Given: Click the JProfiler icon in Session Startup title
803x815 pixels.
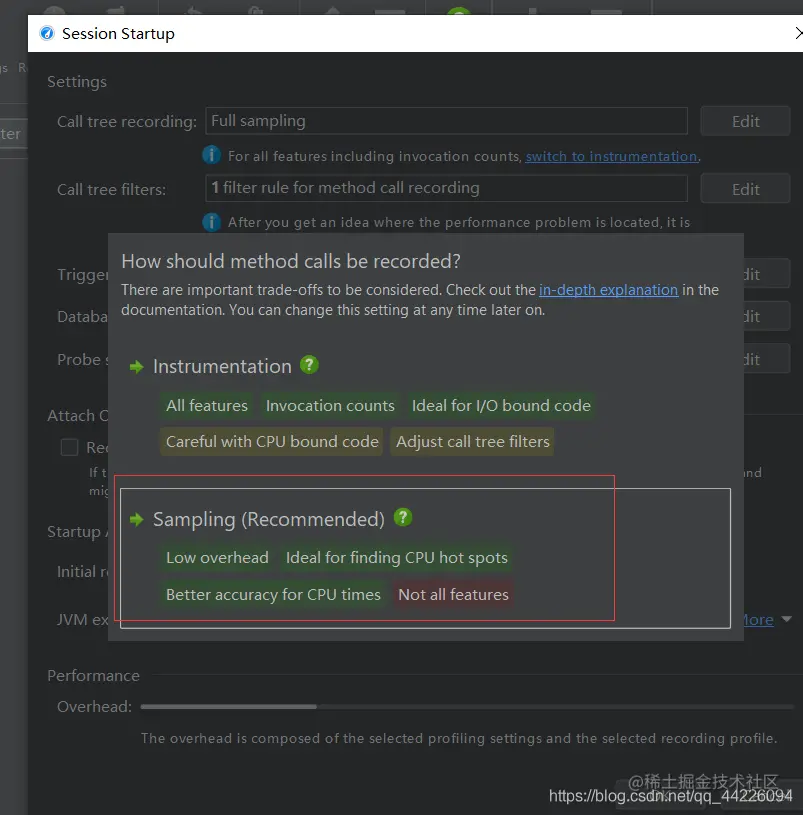Looking at the screenshot, I should (x=47, y=33).
